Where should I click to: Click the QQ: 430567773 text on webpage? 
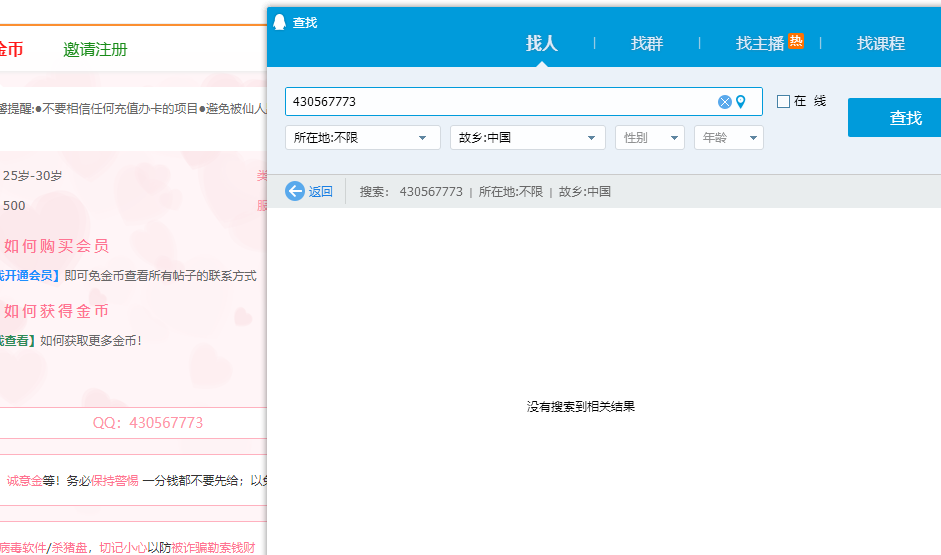tap(148, 423)
